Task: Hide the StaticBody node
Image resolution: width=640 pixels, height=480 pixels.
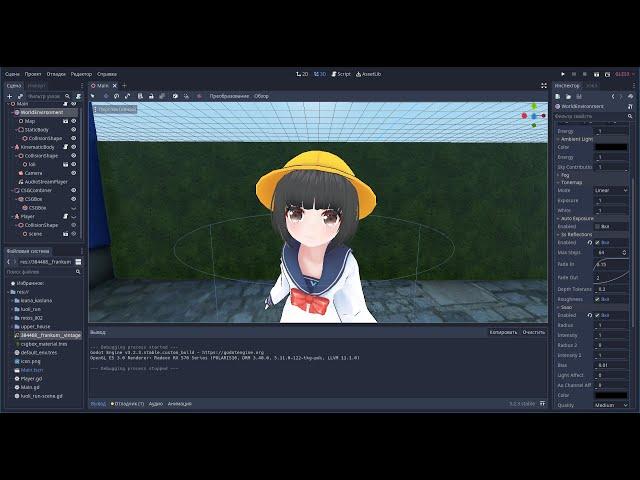Action: 74,130
